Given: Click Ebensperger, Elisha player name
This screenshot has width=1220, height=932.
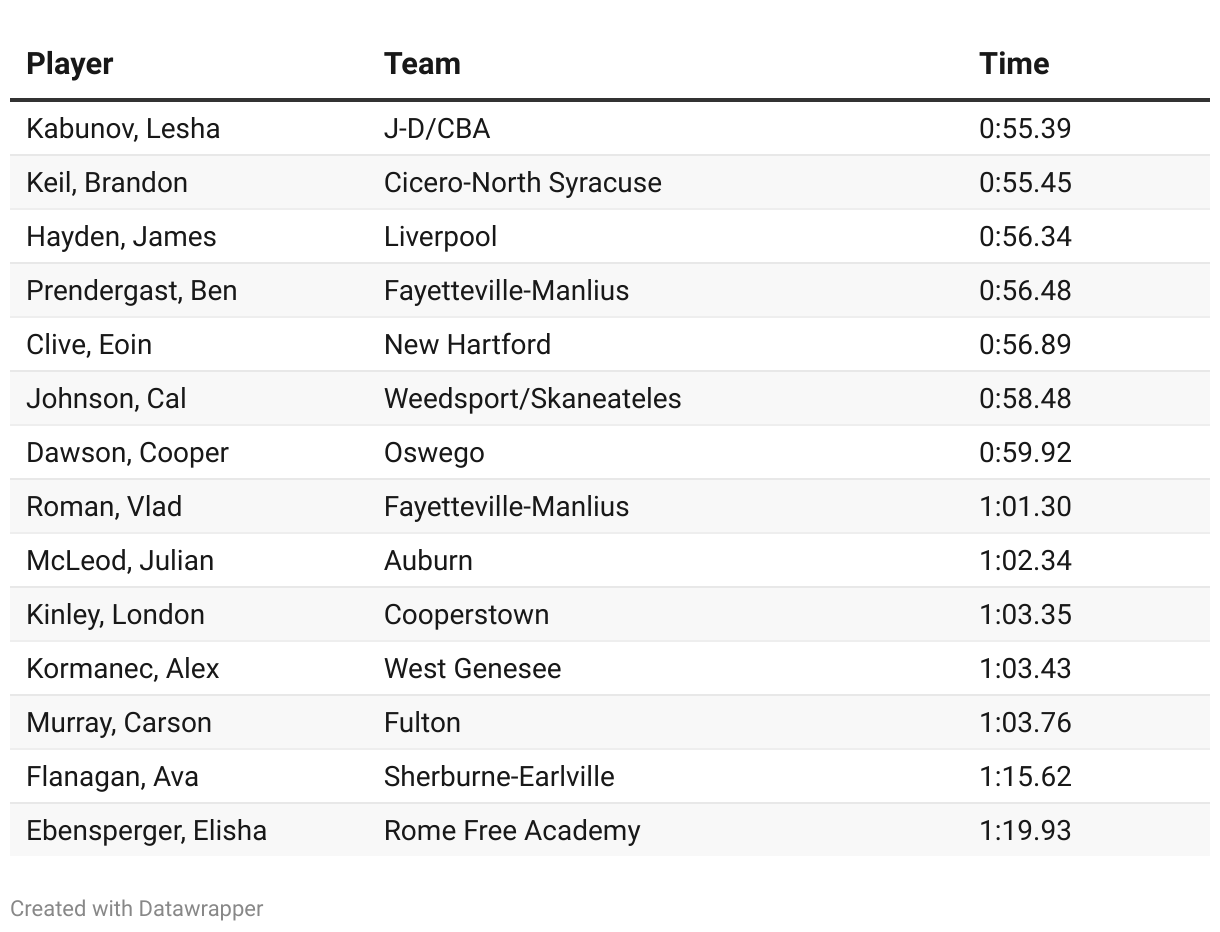Looking at the screenshot, I should click(x=146, y=831).
